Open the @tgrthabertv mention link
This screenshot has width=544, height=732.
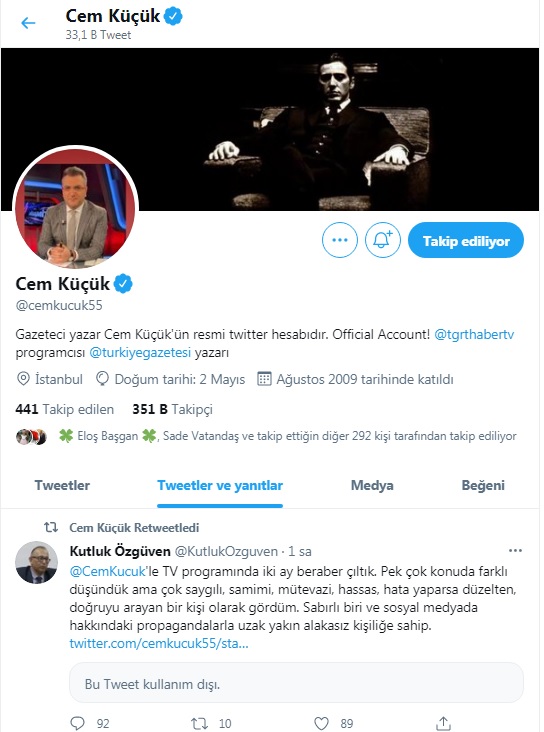click(x=474, y=335)
